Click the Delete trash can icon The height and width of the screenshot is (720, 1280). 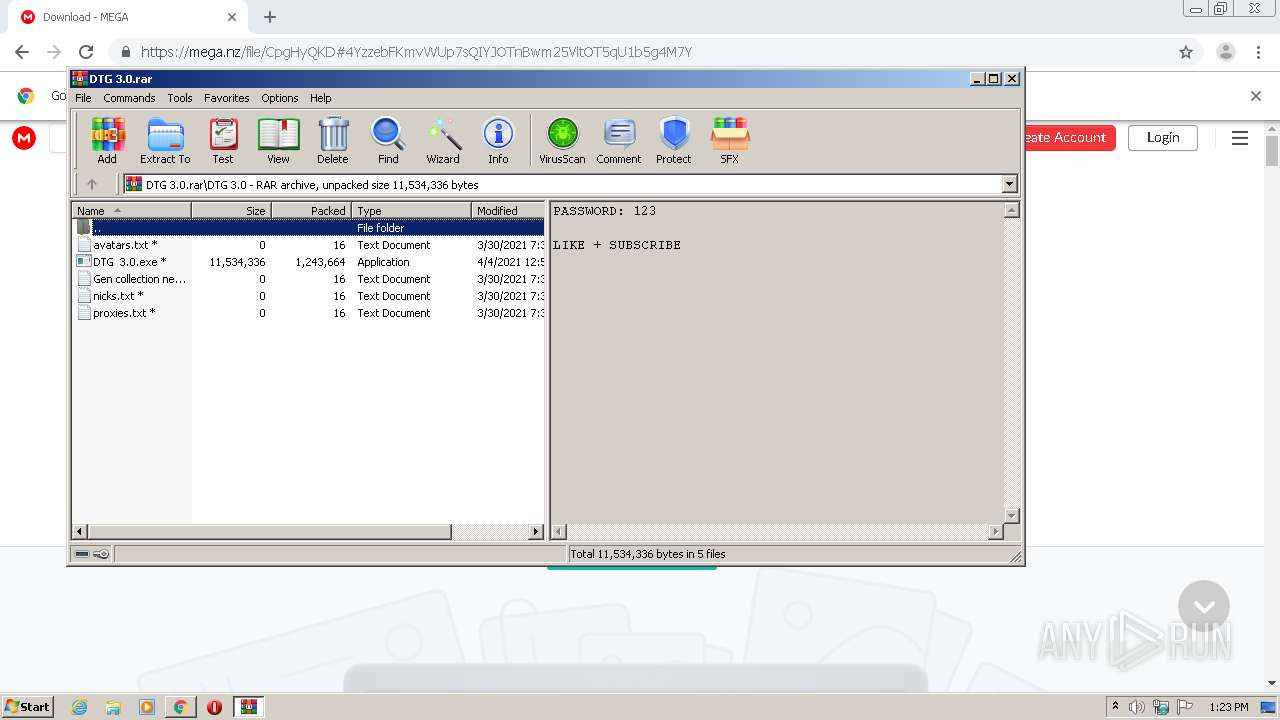333,140
